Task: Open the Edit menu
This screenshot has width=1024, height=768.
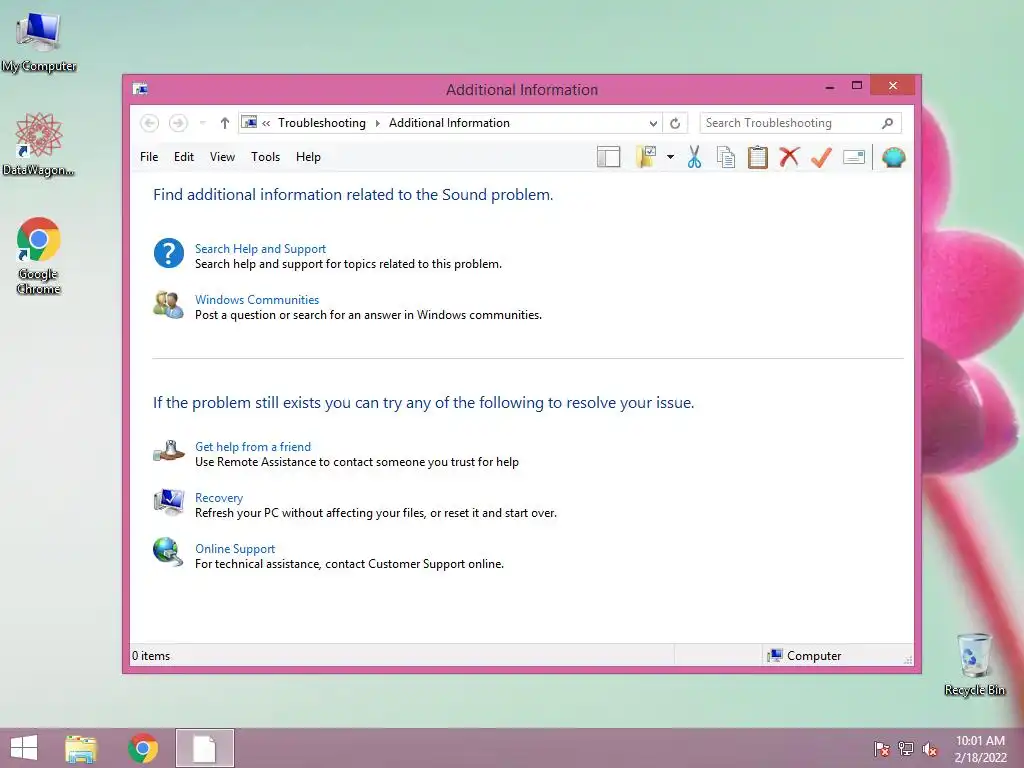Action: point(184,157)
